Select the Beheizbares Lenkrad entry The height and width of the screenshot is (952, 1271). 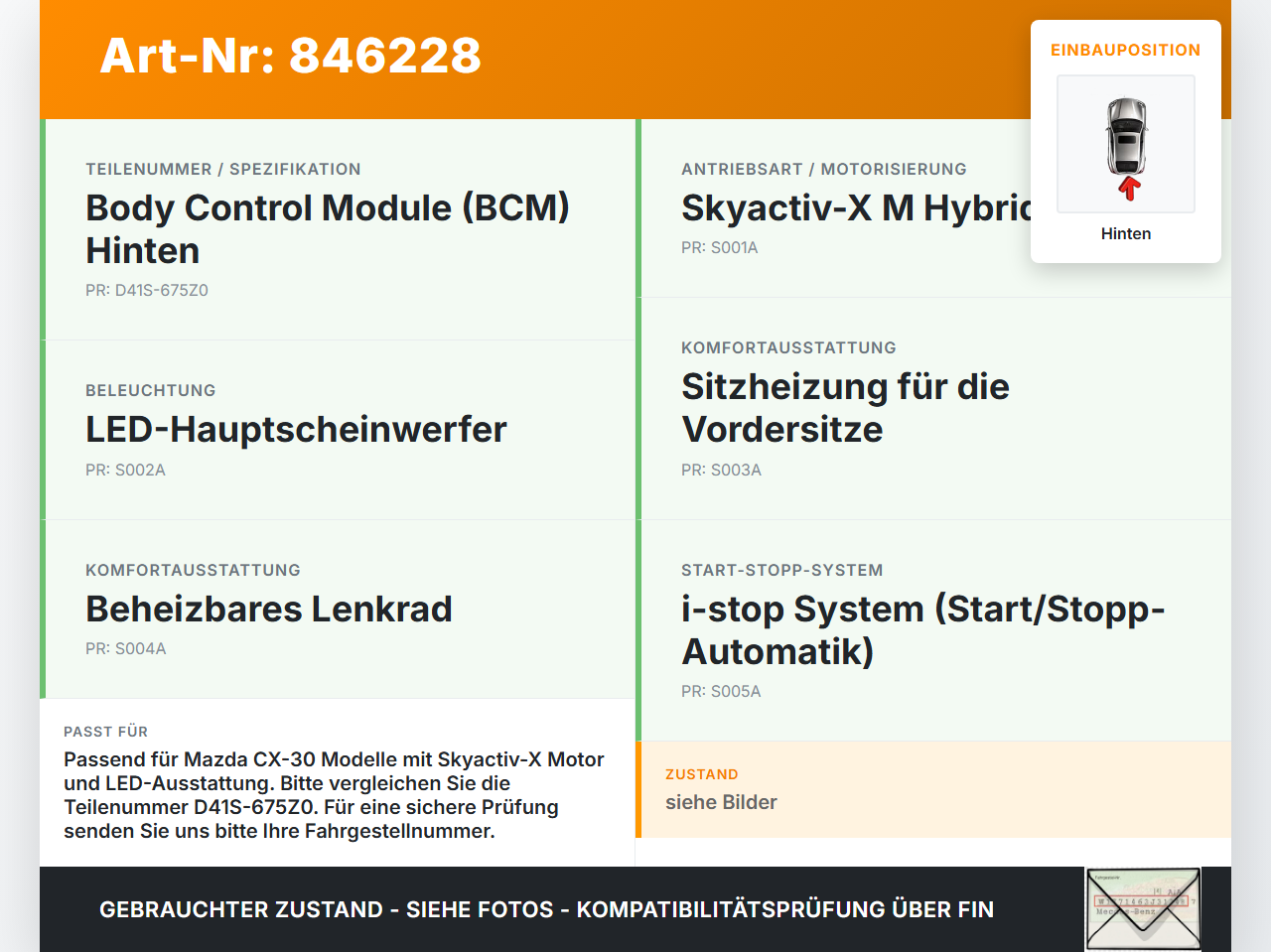click(269, 609)
